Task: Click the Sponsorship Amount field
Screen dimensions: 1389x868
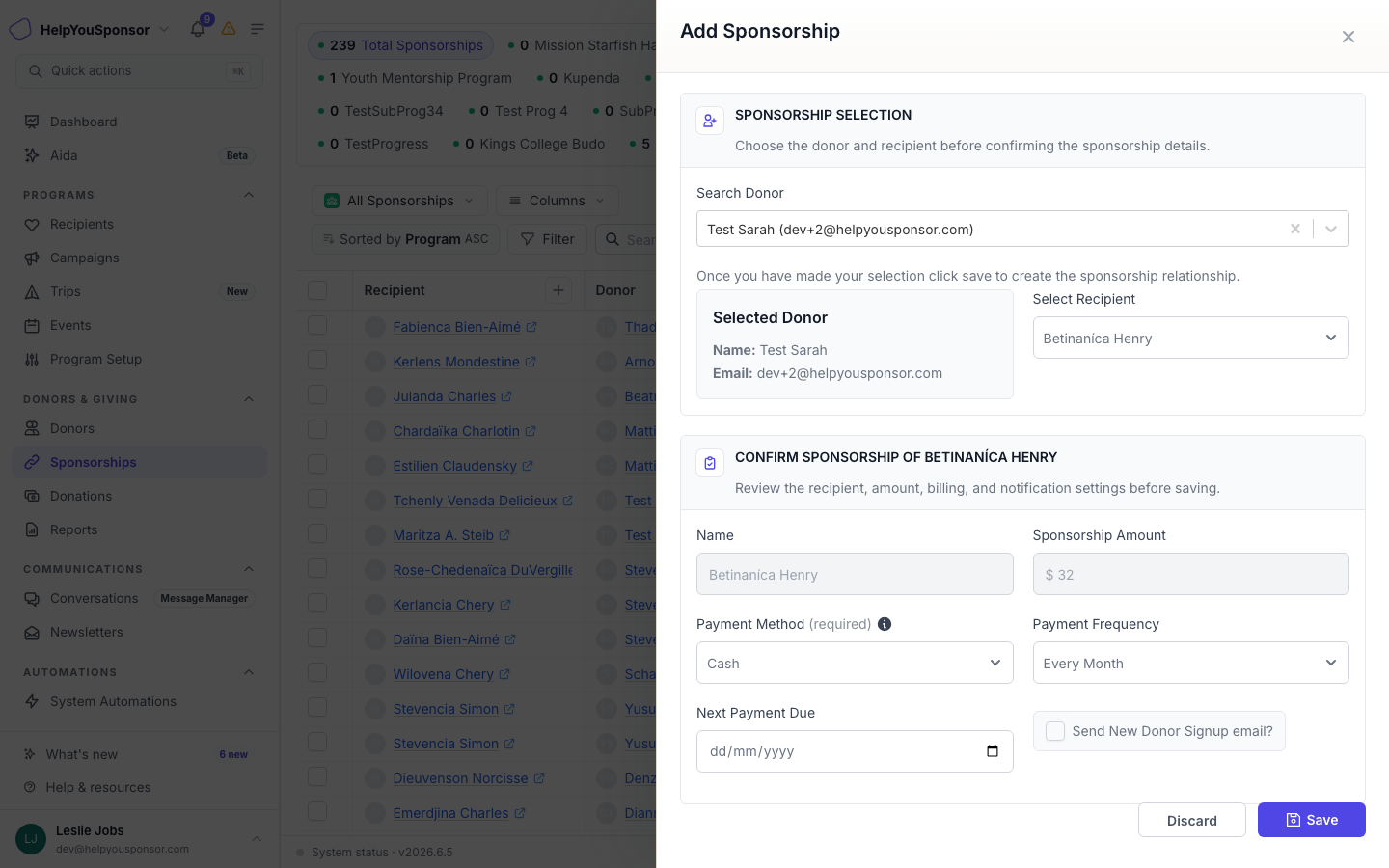Action: click(1190, 574)
